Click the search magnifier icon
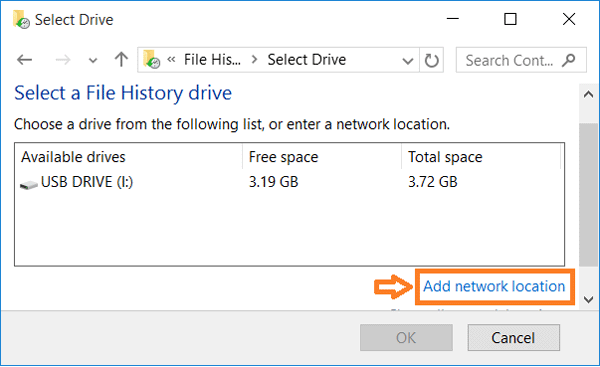Image resolution: width=600 pixels, height=367 pixels. click(x=569, y=60)
